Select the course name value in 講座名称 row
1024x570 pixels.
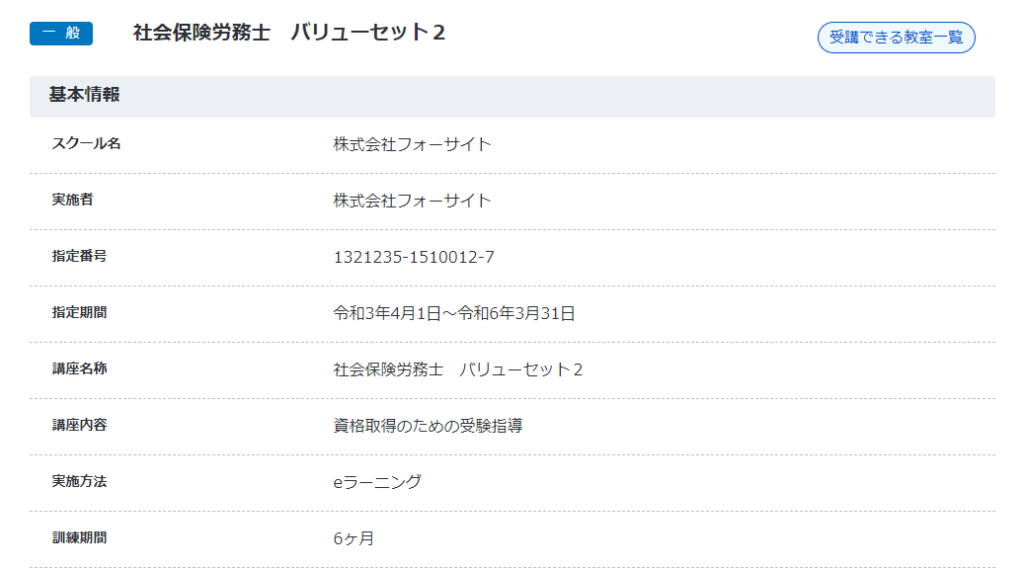[x=458, y=370]
